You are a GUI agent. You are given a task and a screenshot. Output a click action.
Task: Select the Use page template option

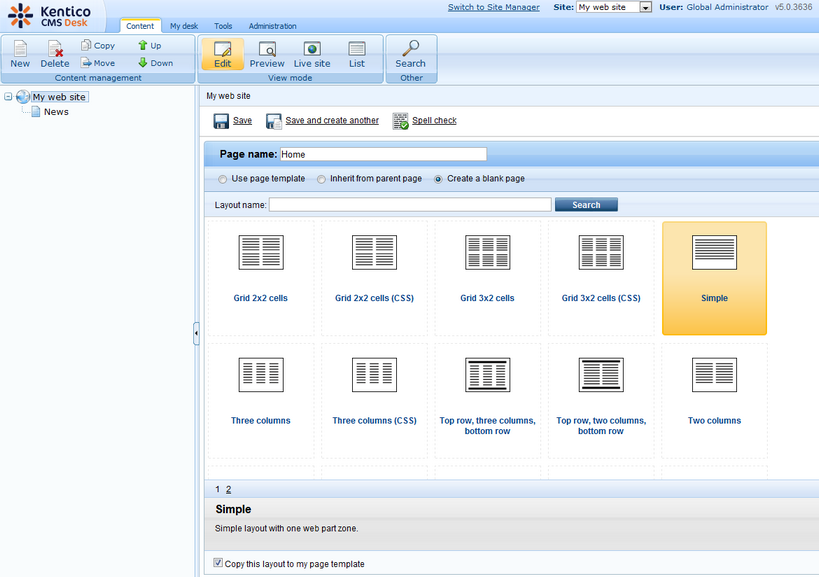tap(222, 179)
